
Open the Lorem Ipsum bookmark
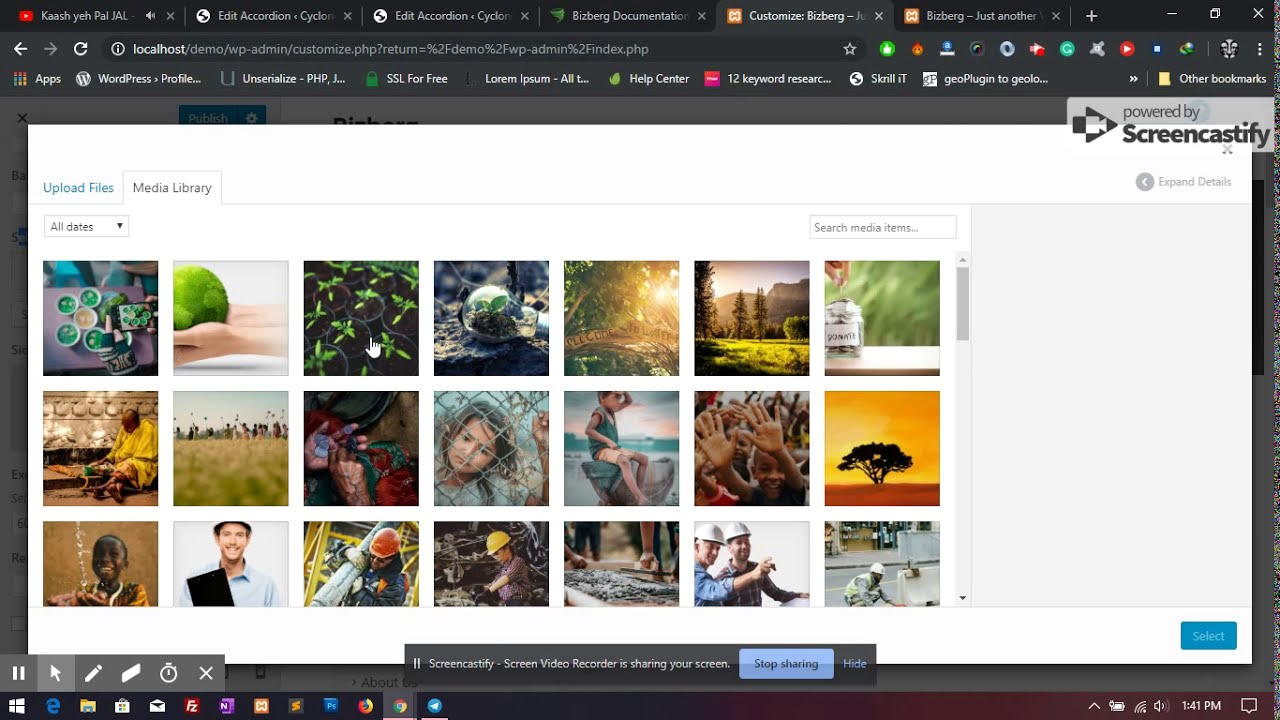point(527,79)
